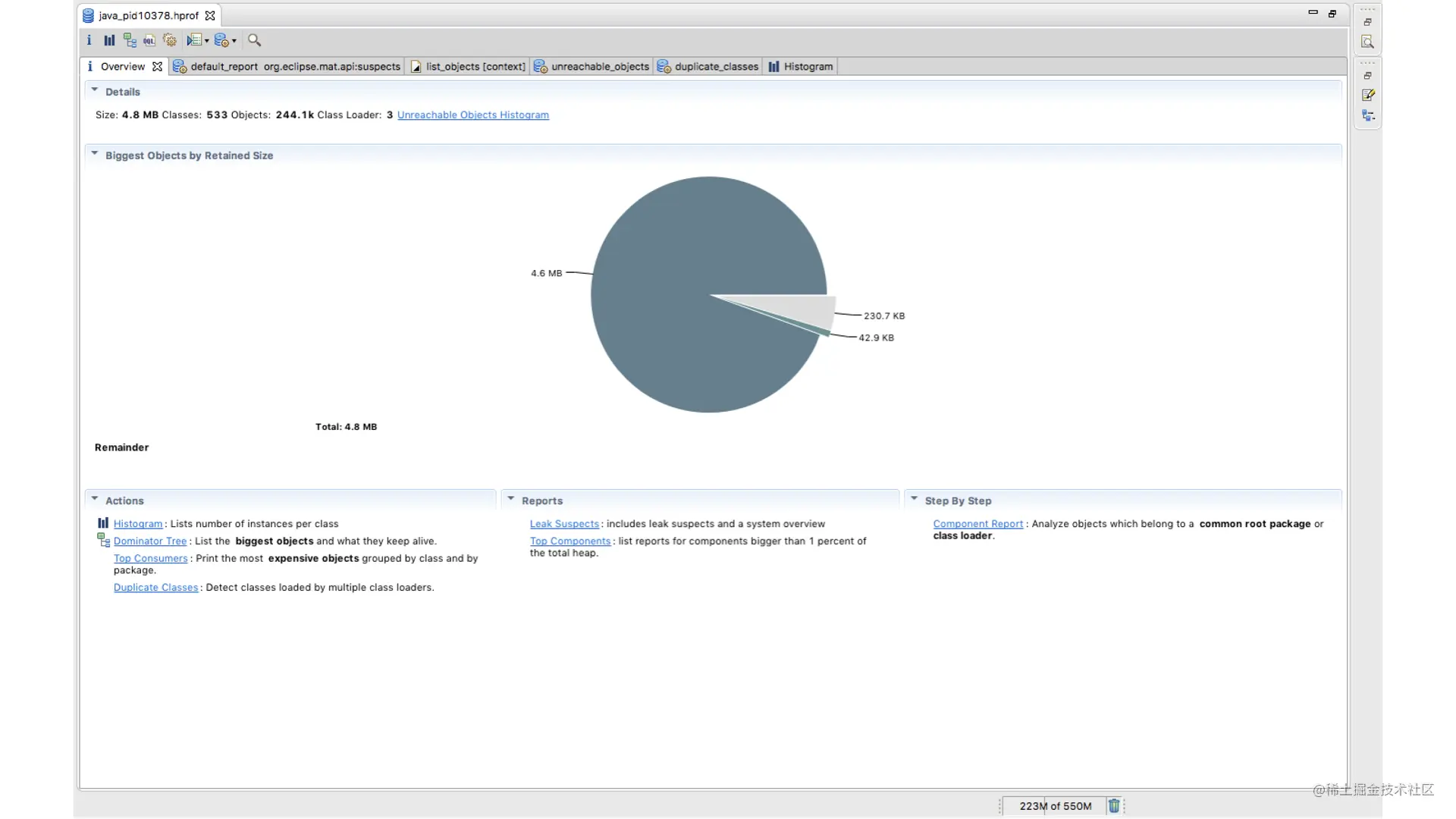1456x819 pixels.
Task: Open the Duplicate Classes link
Action: 155,588
